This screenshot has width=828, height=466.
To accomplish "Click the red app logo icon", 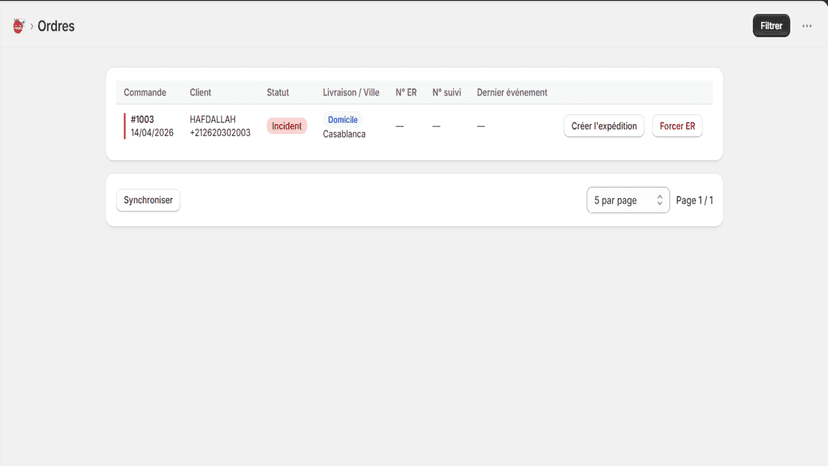I will click(x=18, y=26).
